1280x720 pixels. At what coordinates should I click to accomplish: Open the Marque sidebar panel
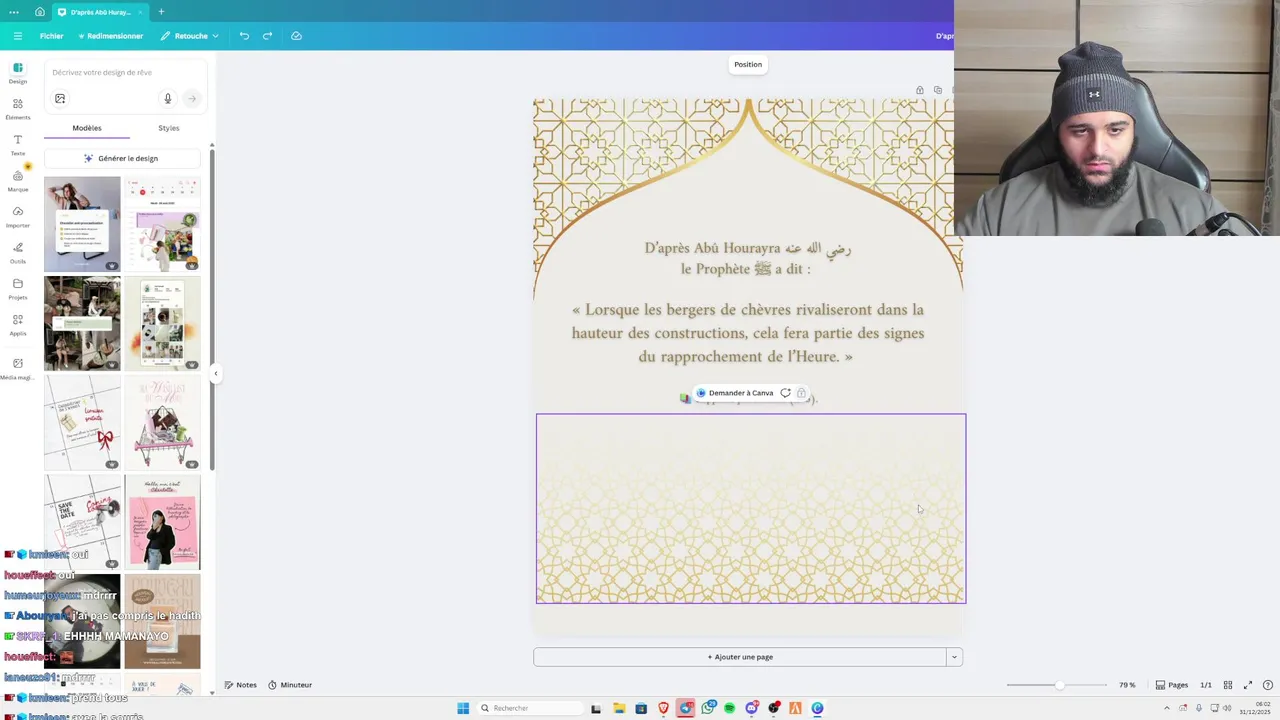[18, 181]
